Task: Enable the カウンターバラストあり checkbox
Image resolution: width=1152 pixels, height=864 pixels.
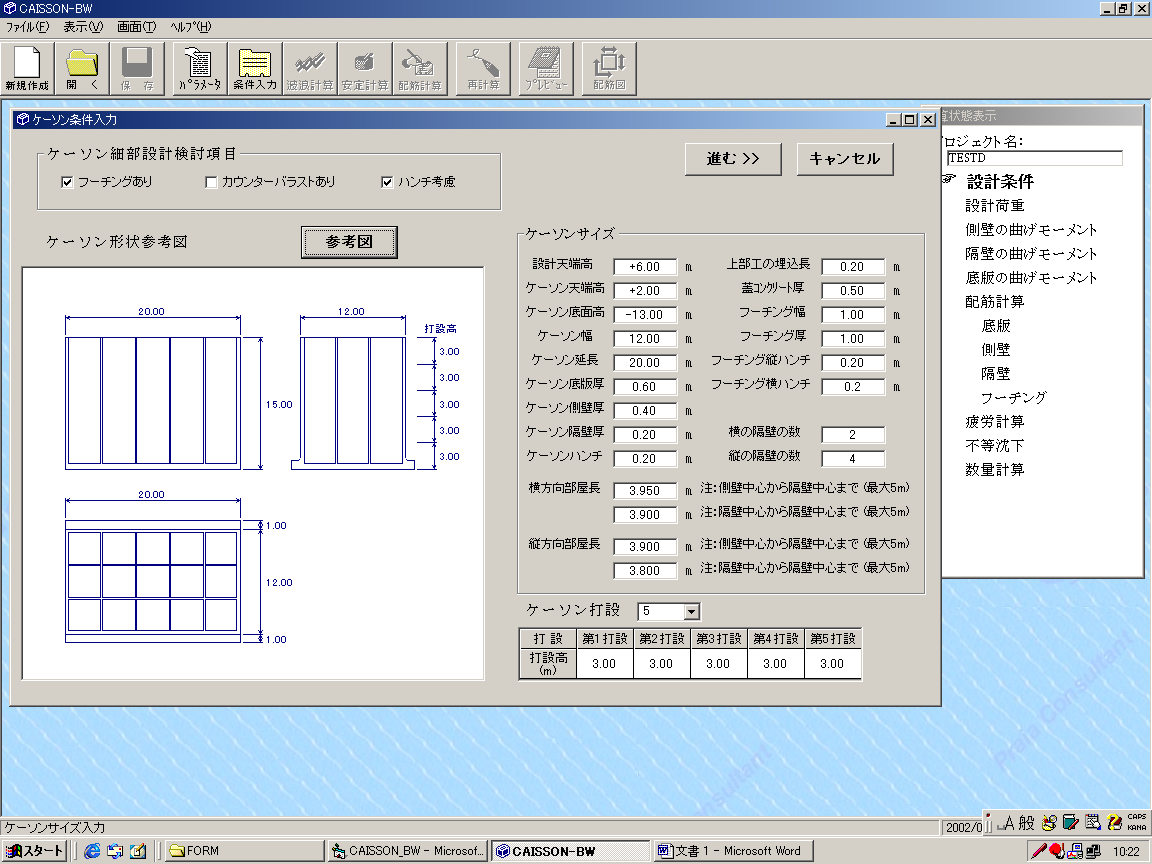Action: point(211,182)
